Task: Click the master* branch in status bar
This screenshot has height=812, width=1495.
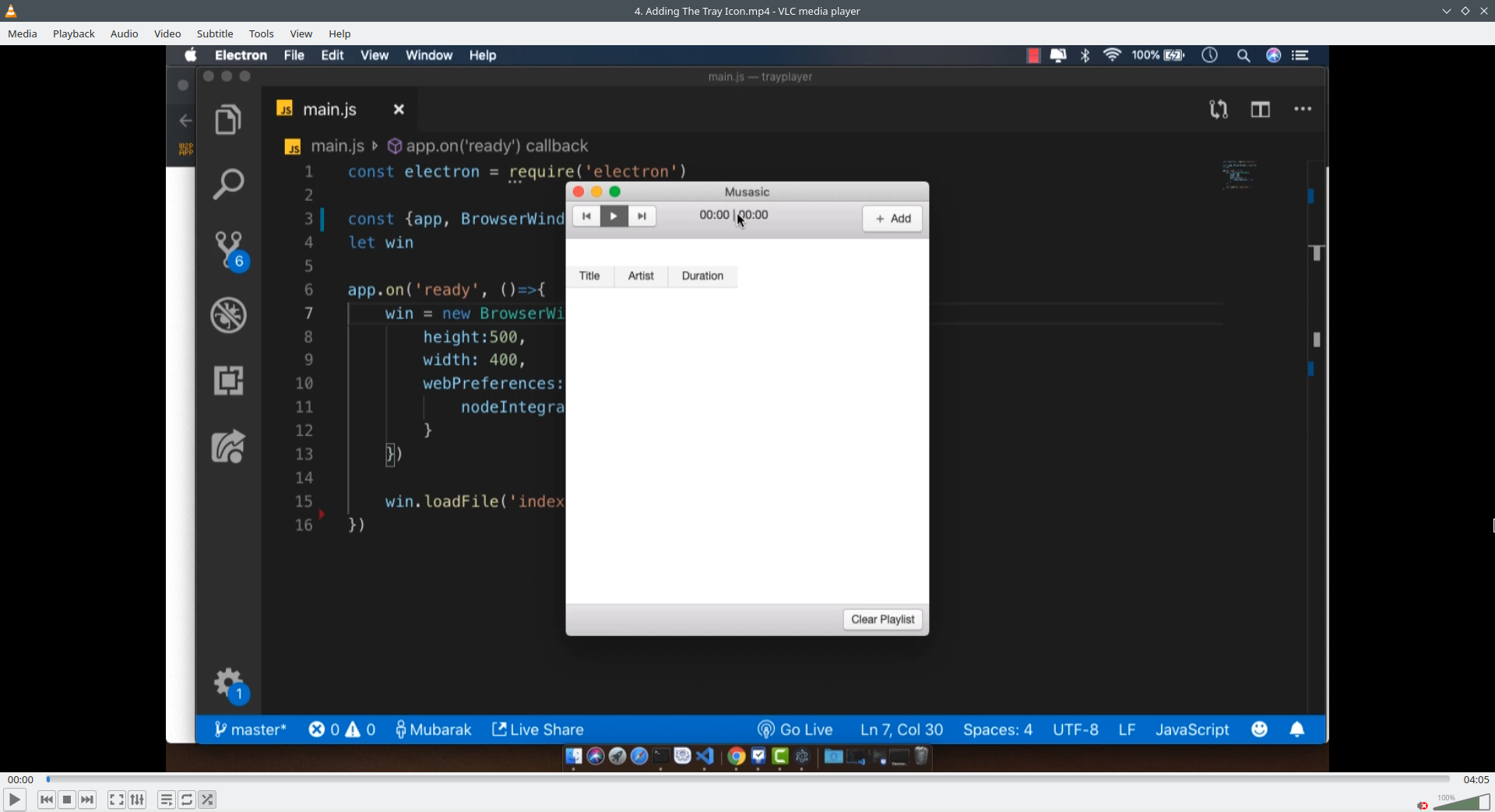Action: point(250,729)
